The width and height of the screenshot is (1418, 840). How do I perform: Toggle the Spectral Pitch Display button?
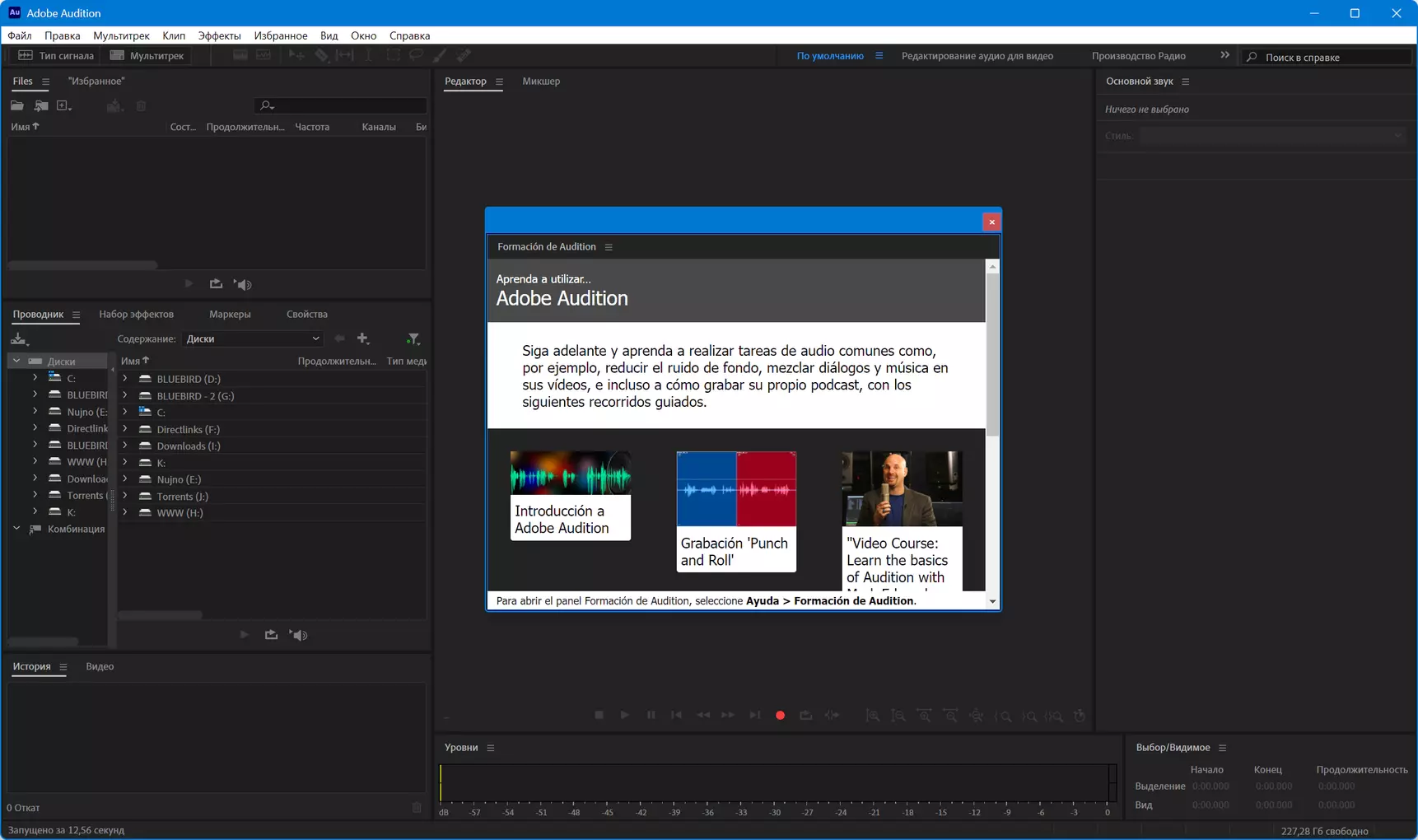pyautogui.click(x=264, y=55)
